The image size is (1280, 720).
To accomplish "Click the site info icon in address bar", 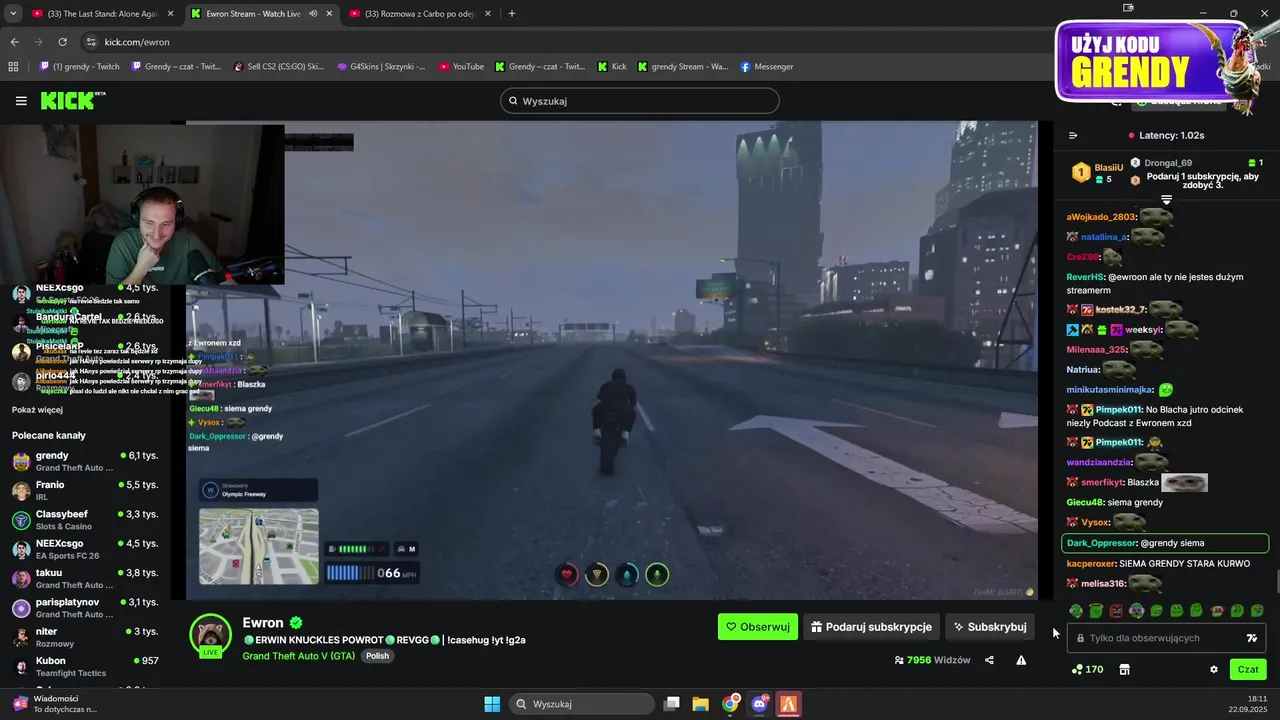I will [91, 42].
